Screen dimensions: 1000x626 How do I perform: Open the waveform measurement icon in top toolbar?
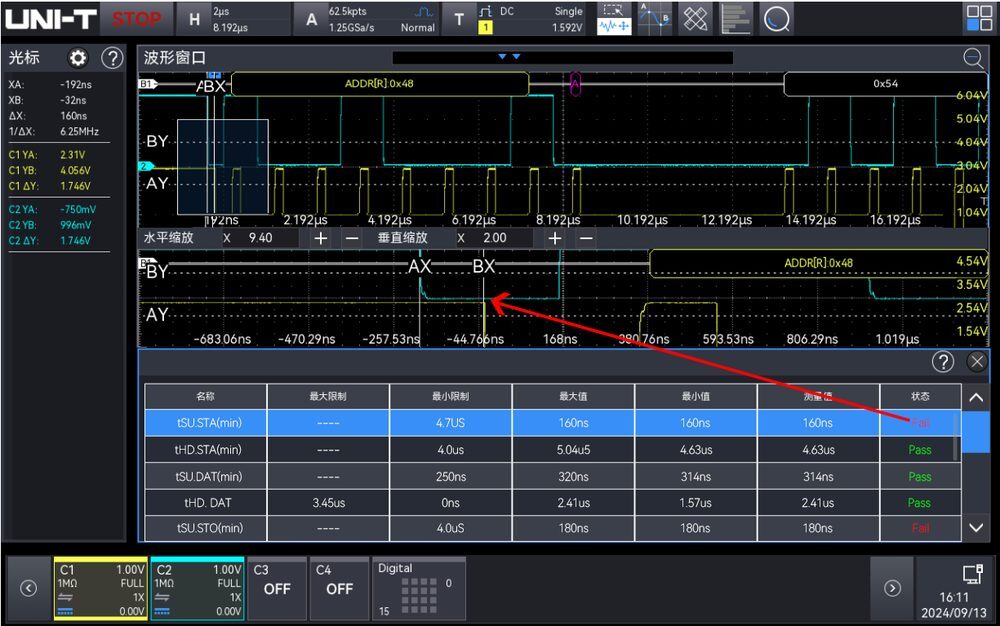pos(614,27)
